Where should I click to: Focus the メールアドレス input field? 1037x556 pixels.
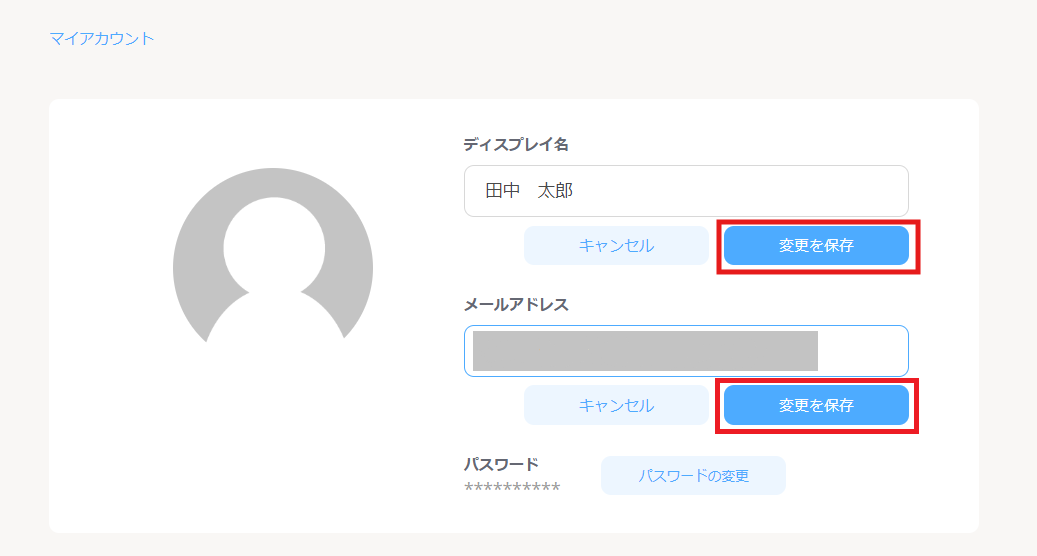pos(686,351)
